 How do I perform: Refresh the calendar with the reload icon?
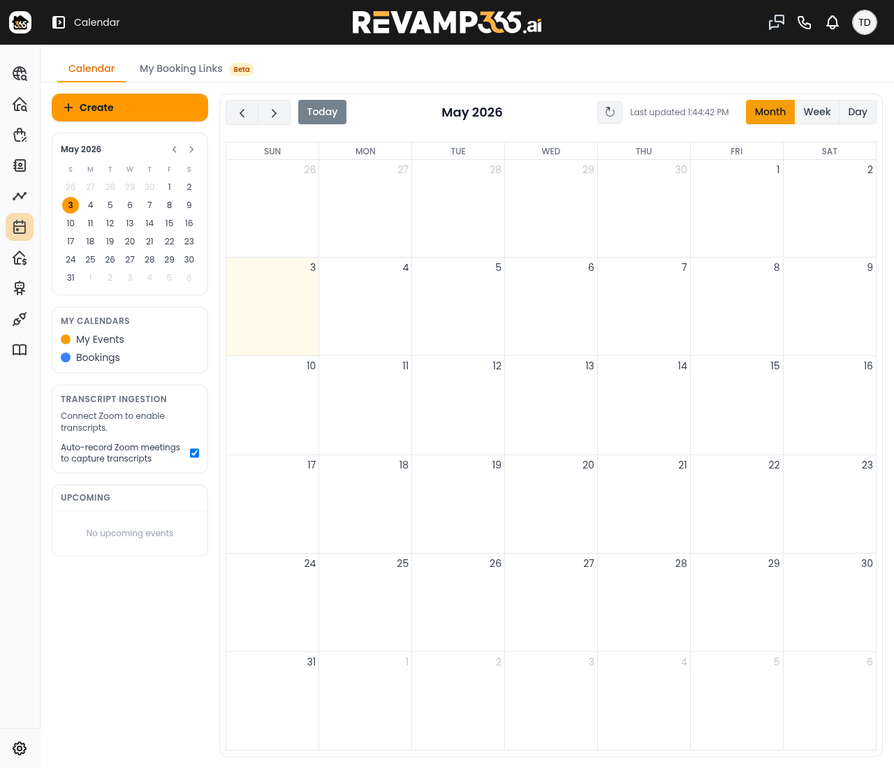[609, 112]
